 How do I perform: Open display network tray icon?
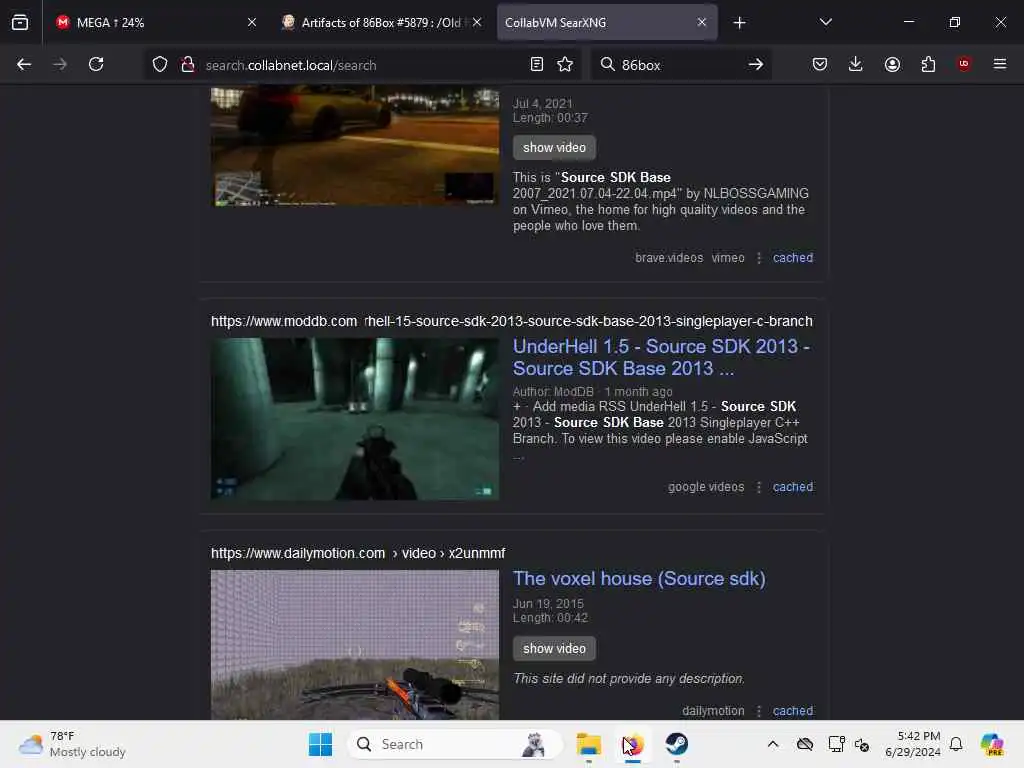[x=836, y=744]
